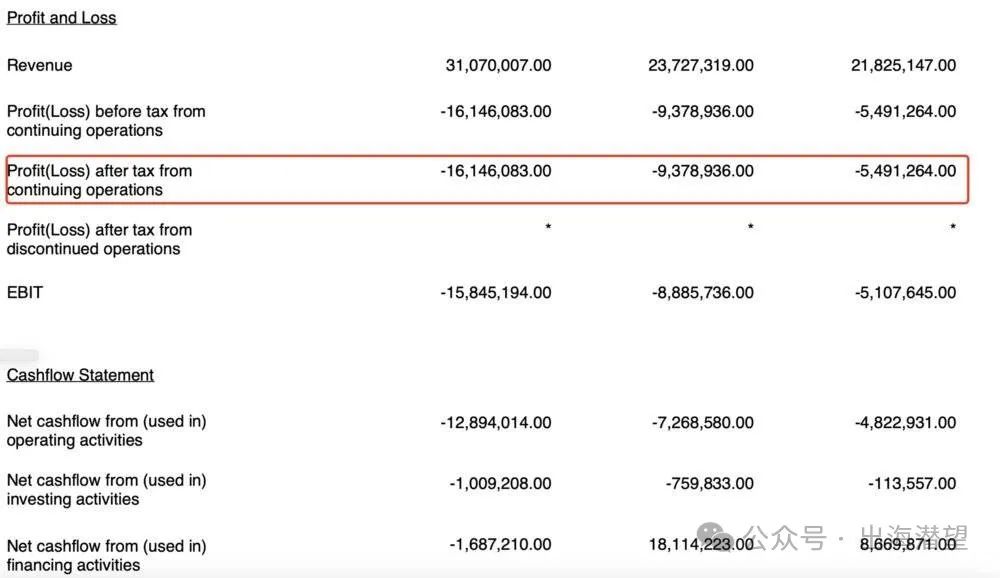Select the EBIT value -8,885,736.00

click(702, 293)
